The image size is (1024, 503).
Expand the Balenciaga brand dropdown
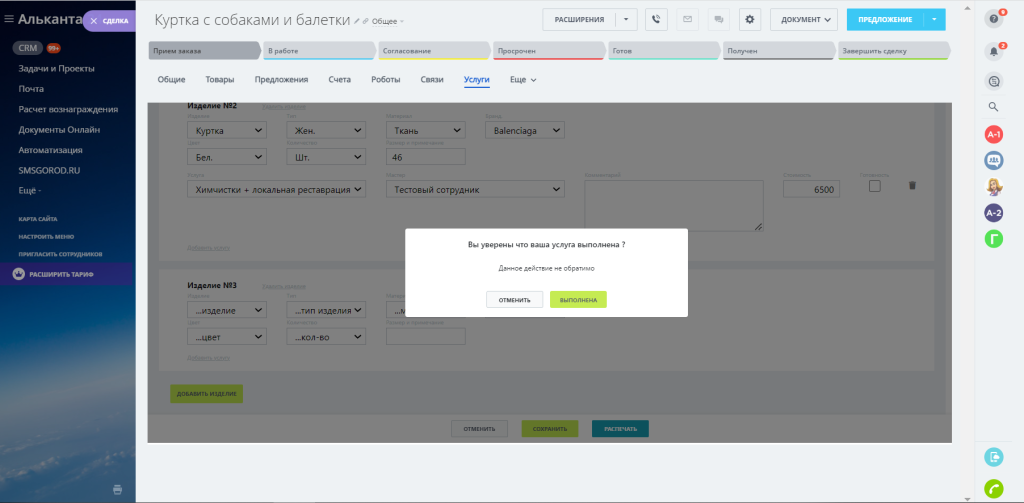[x=525, y=131]
